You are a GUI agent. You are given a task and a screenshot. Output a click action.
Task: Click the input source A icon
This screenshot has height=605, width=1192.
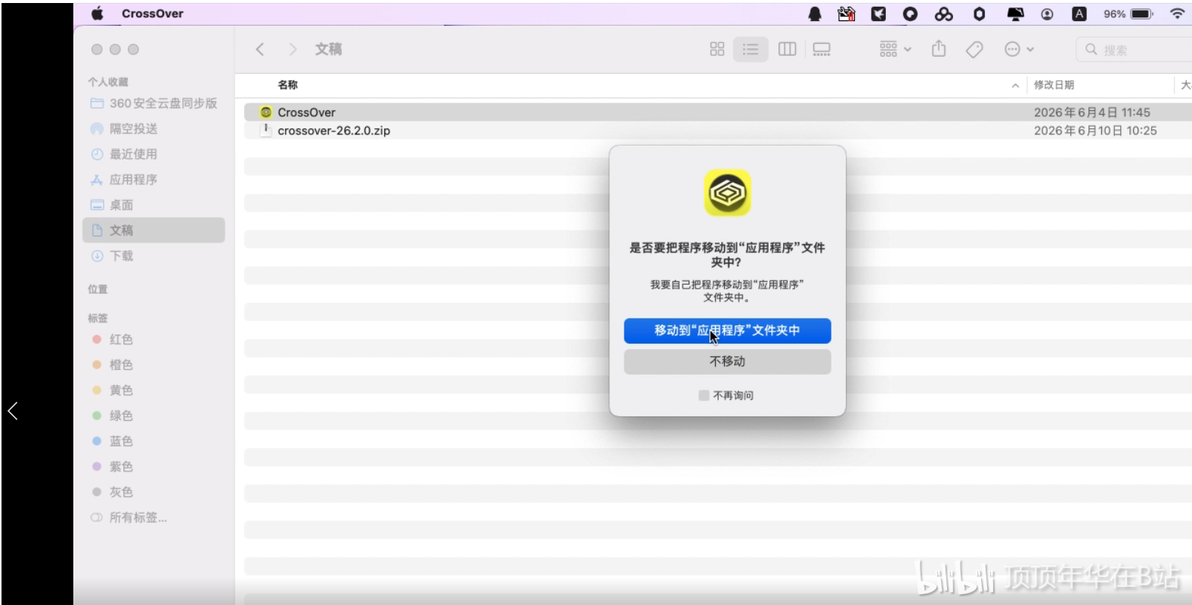point(1079,14)
